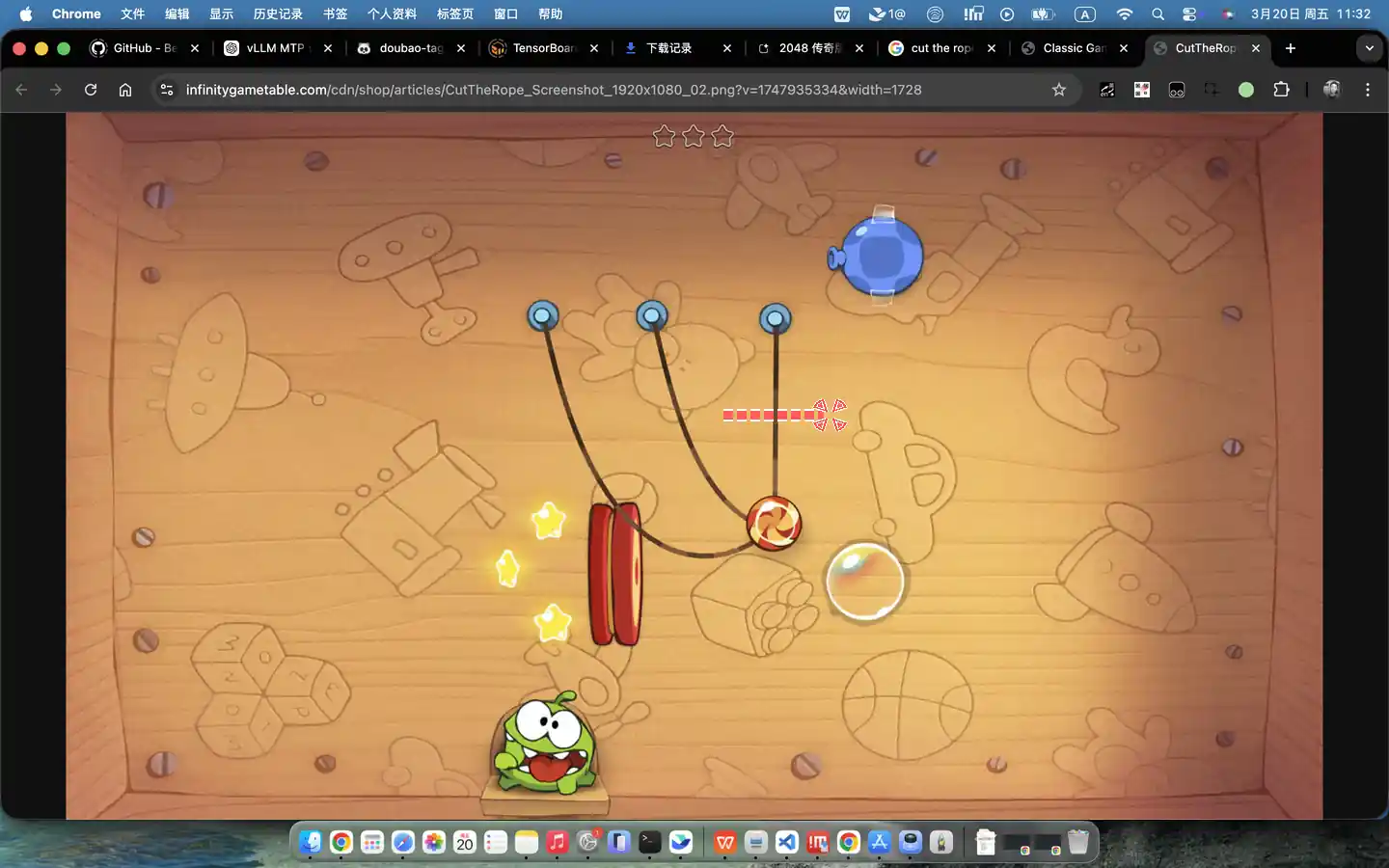The image size is (1389, 868).
Task: Click the red swirl candy
Action: [x=774, y=523]
